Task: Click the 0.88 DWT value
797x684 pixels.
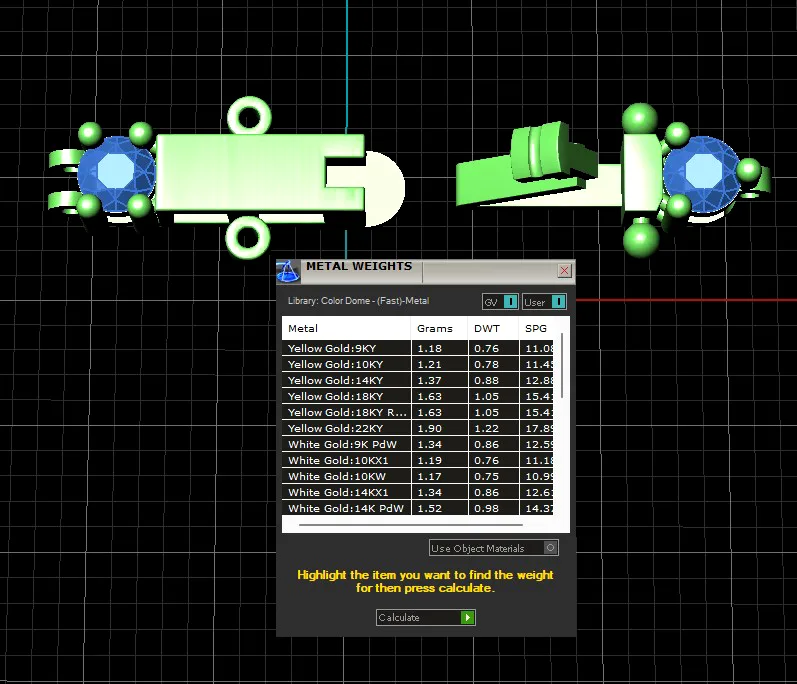Action: coord(486,381)
